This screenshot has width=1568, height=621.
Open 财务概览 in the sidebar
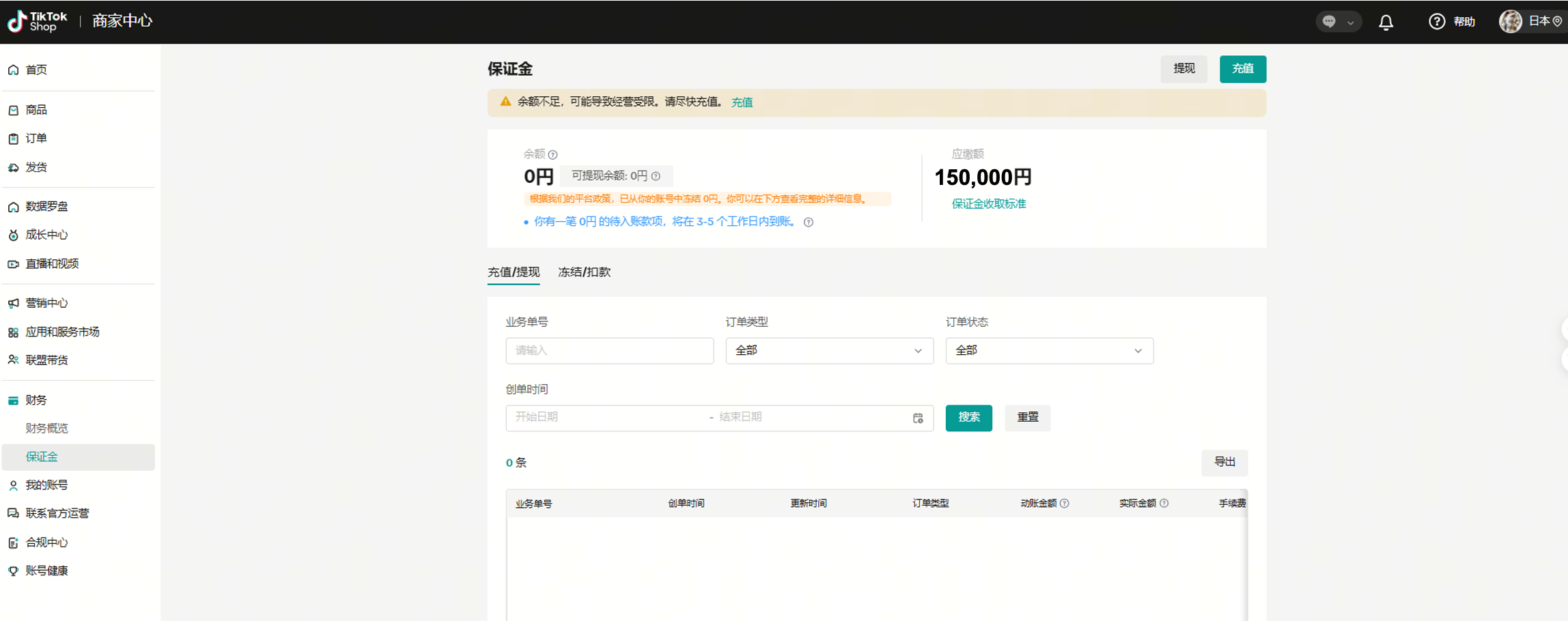[47, 429]
